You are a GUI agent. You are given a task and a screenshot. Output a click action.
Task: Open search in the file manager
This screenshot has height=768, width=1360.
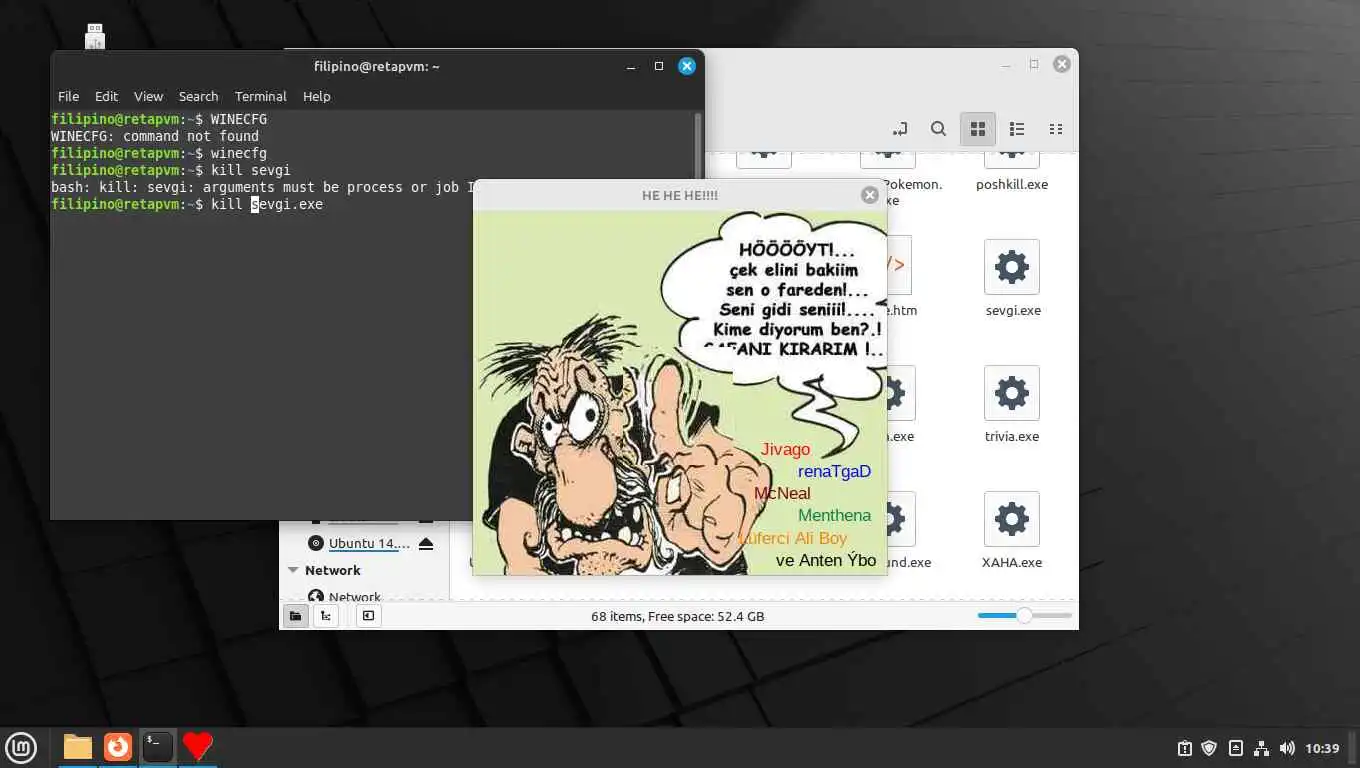coord(938,129)
